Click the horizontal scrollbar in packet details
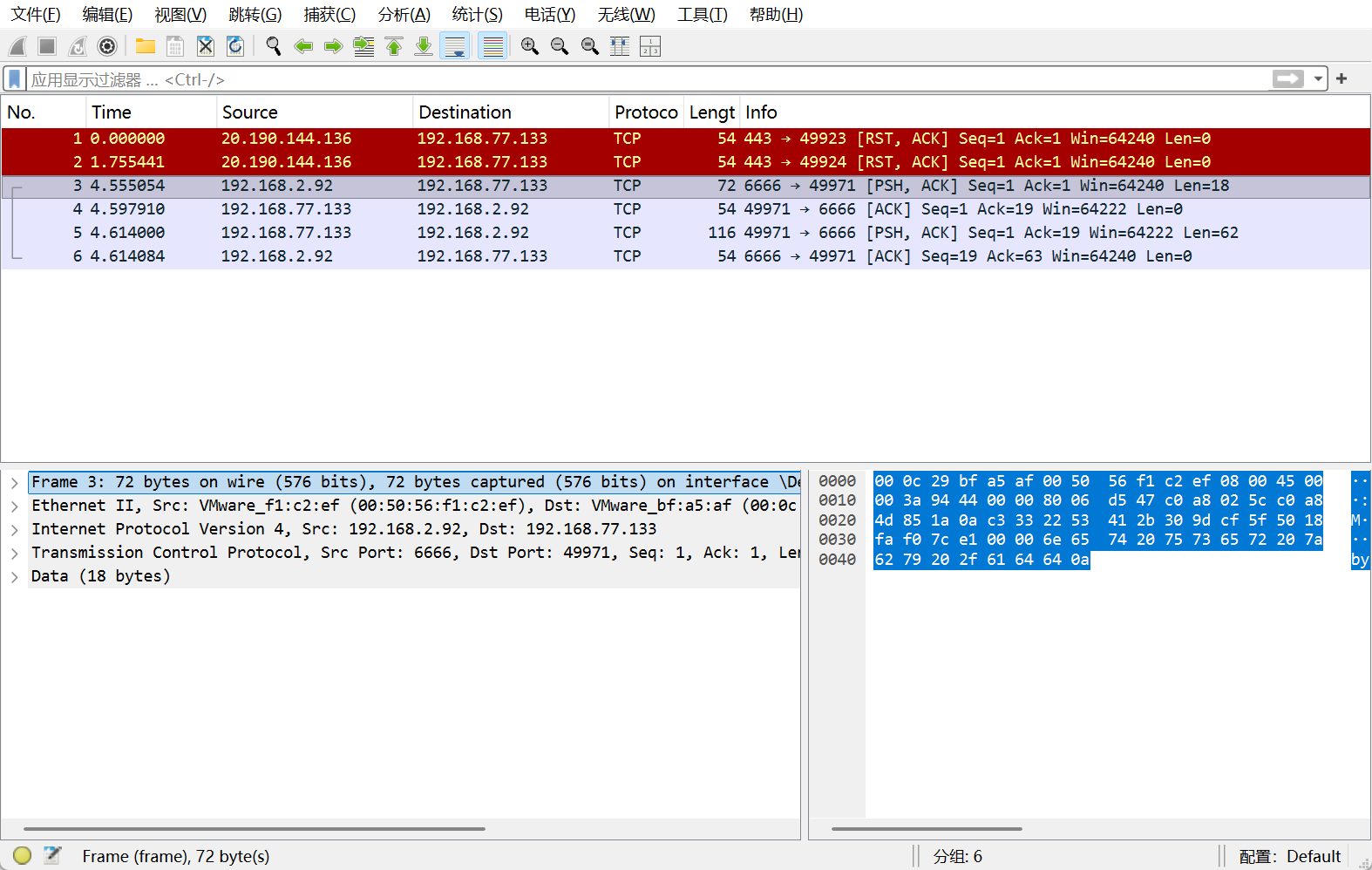The height and width of the screenshot is (870, 1372). click(x=254, y=829)
